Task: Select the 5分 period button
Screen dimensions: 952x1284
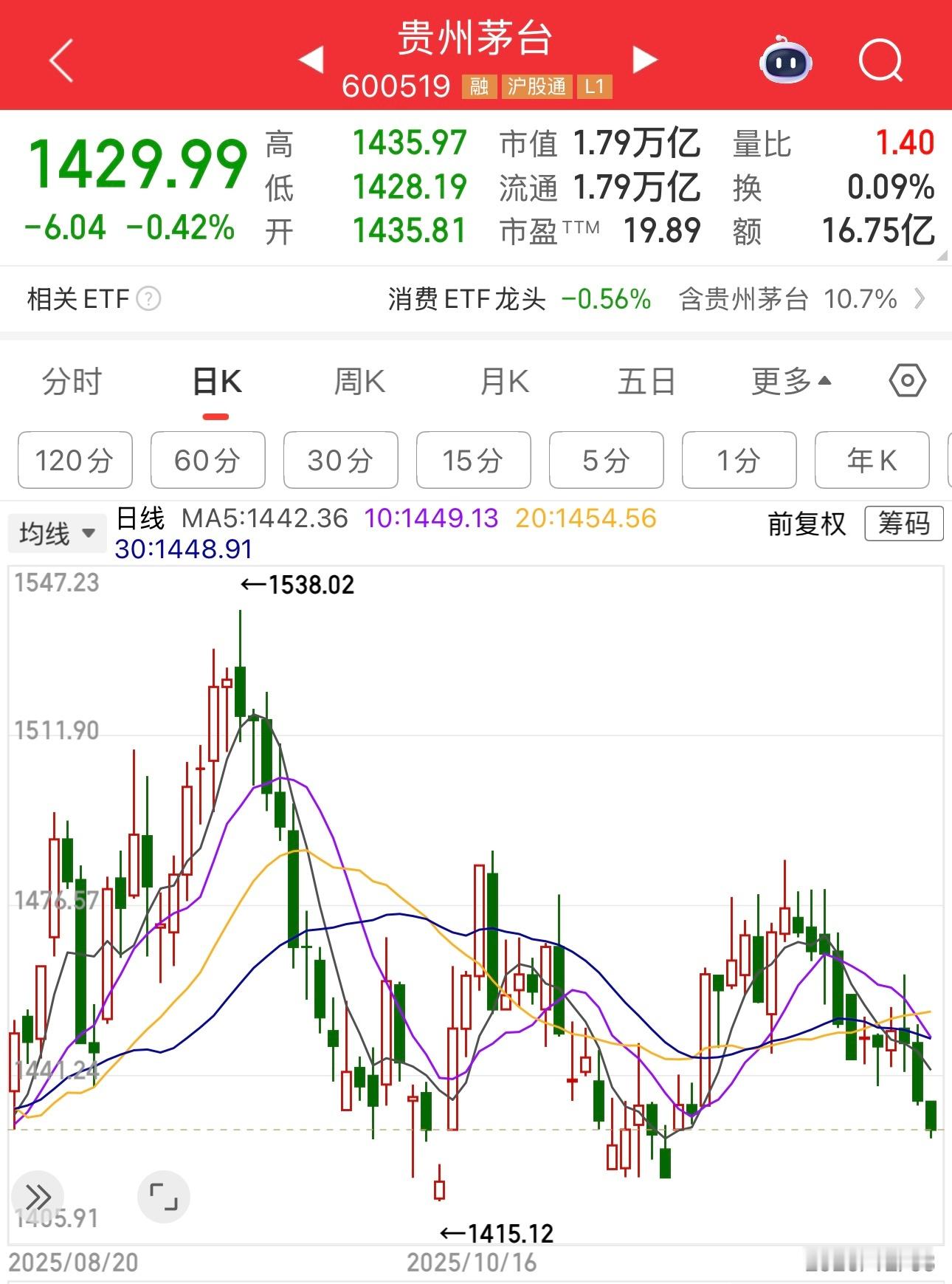Action: point(607,460)
